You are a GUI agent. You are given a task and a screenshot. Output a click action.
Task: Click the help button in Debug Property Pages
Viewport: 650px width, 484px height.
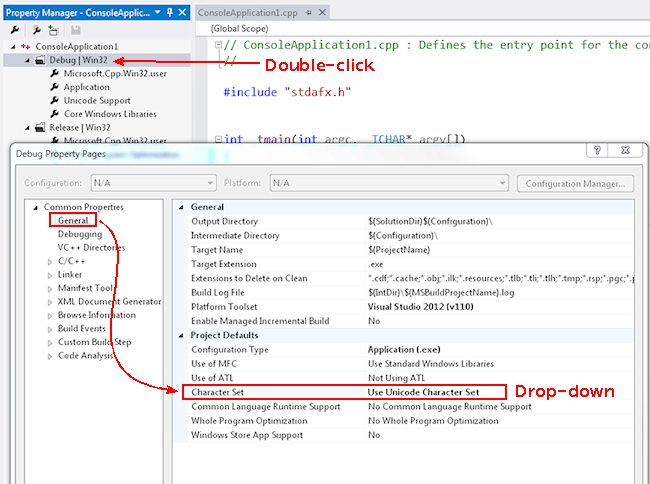597,150
